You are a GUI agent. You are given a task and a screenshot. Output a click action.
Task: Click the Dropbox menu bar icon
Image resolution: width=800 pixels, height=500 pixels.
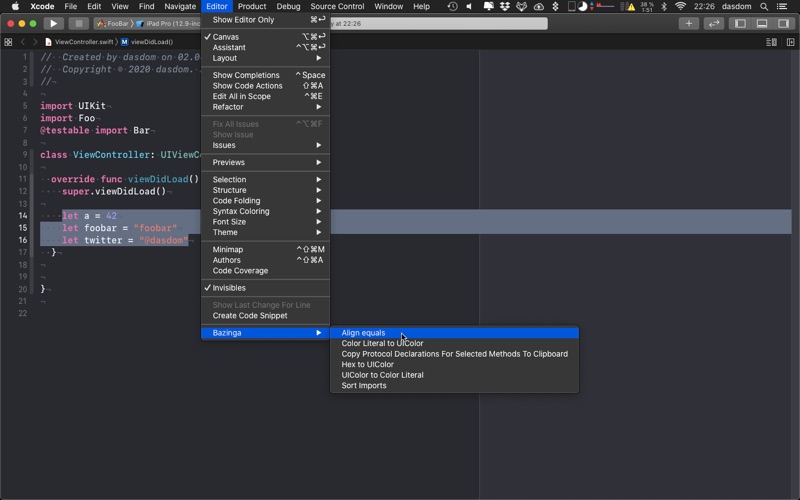coord(505,6)
